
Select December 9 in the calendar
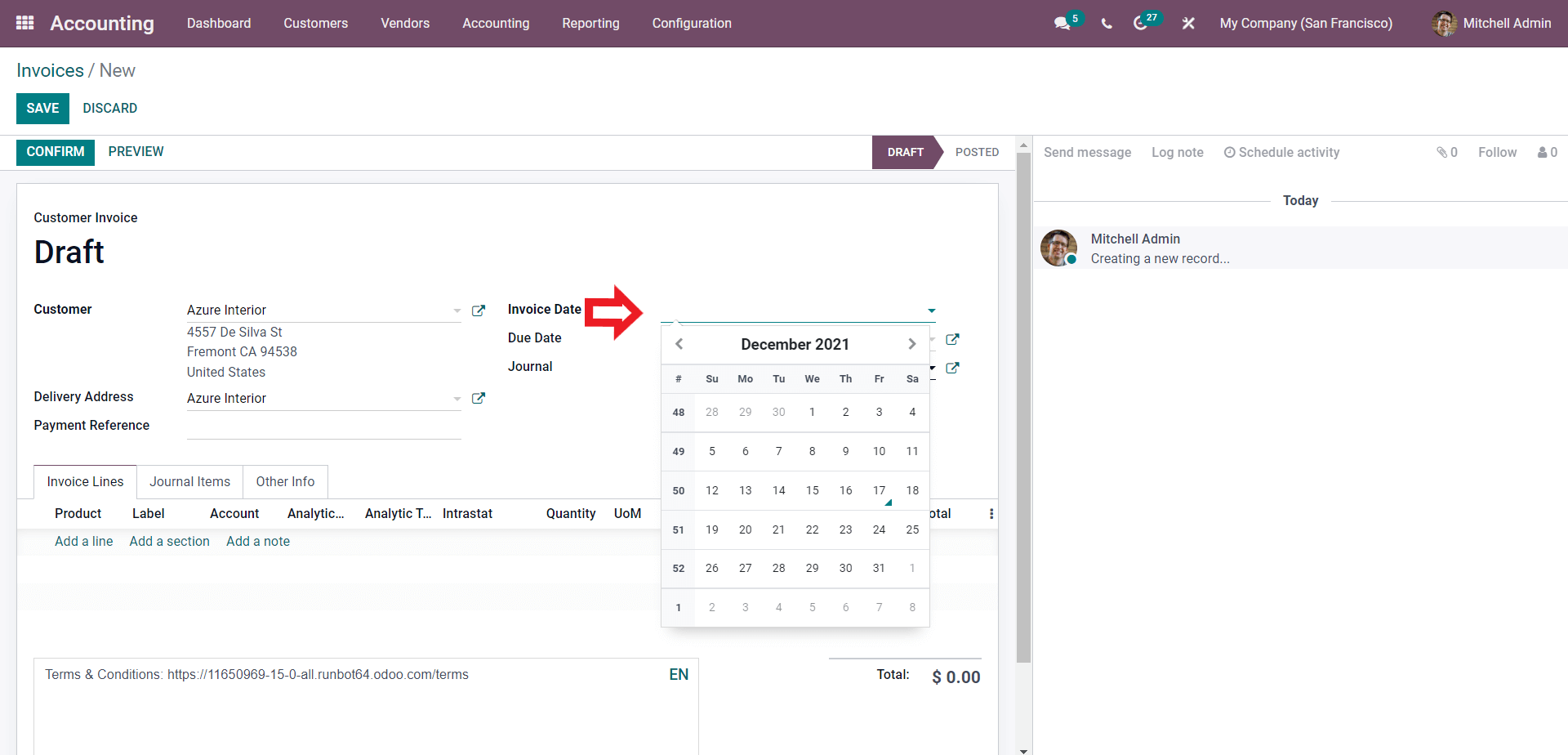(845, 451)
